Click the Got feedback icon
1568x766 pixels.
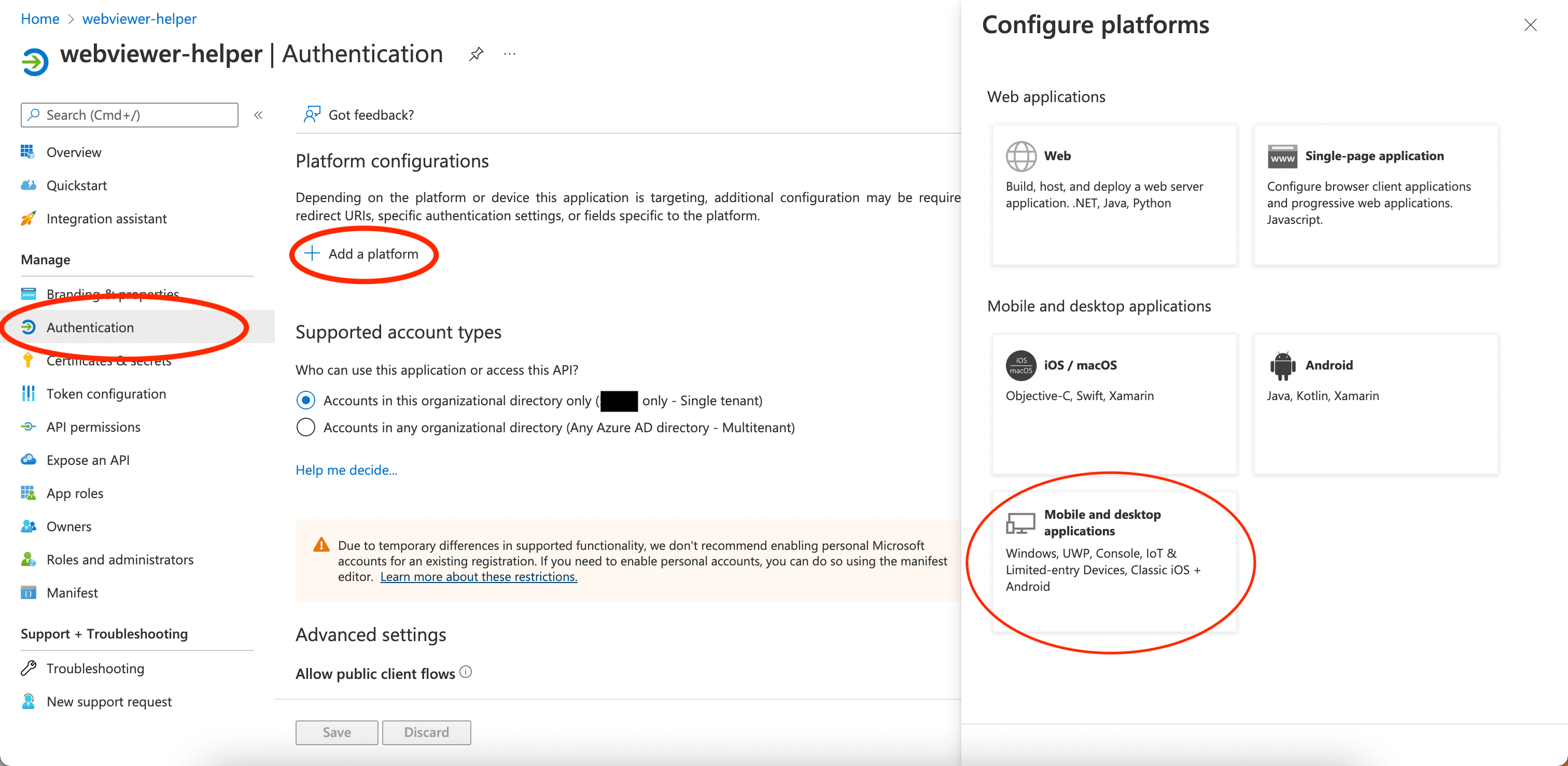312,115
